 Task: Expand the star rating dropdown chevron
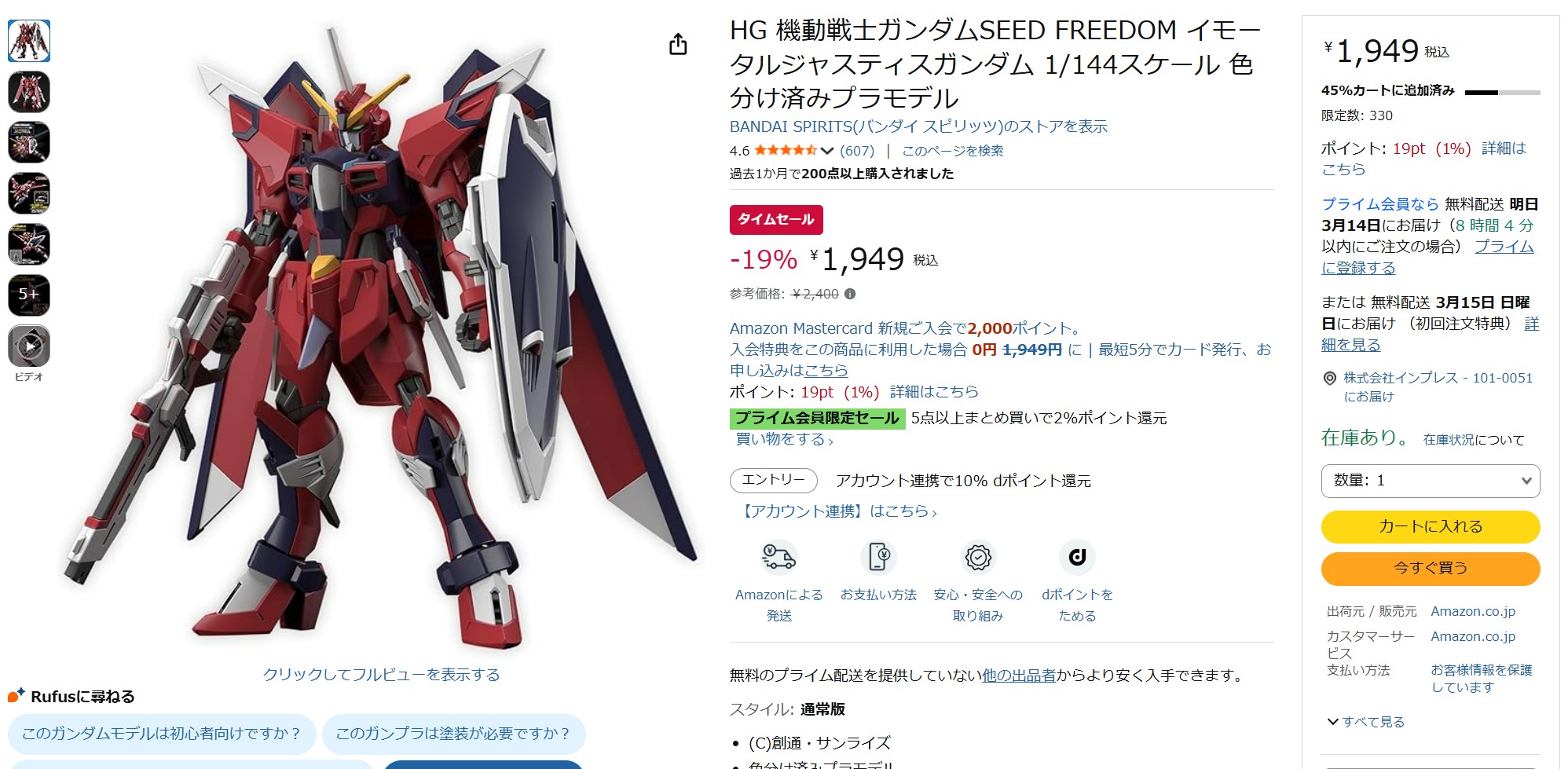point(826,151)
